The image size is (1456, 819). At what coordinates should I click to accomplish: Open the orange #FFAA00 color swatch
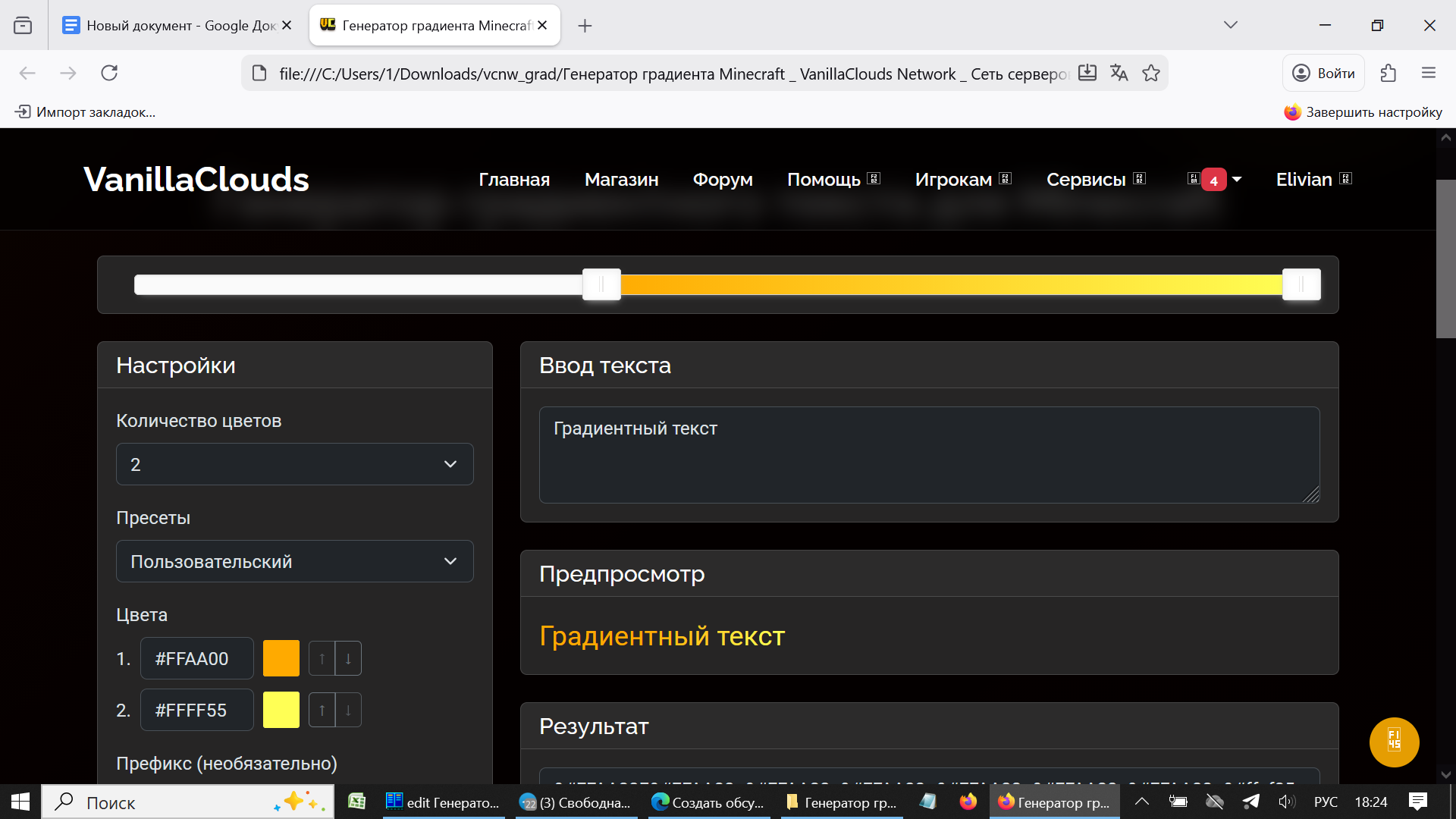[x=281, y=658]
